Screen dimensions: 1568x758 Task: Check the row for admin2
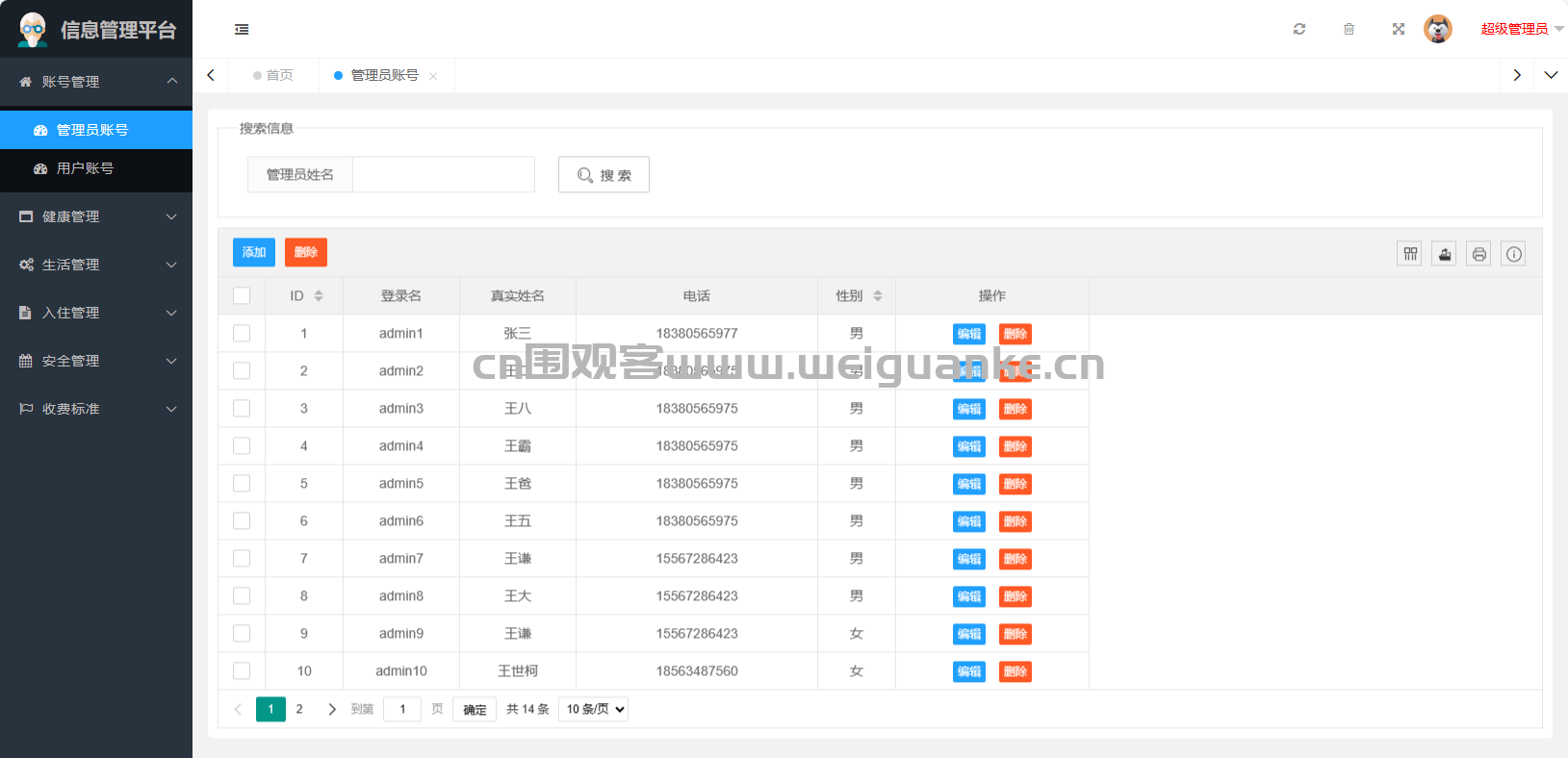(242, 371)
